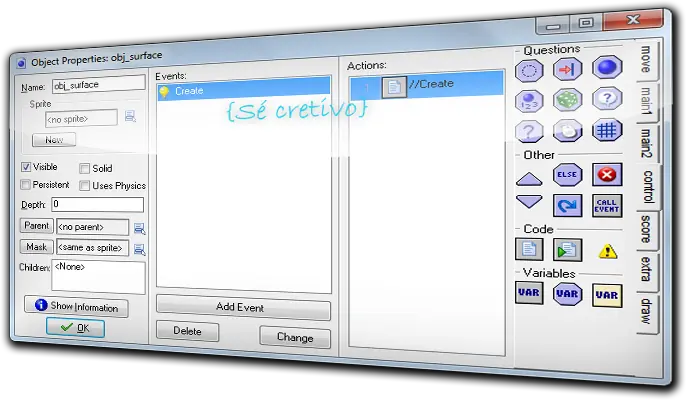Select the Execute Script icon
This screenshot has width=686, height=400.
click(x=567, y=250)
